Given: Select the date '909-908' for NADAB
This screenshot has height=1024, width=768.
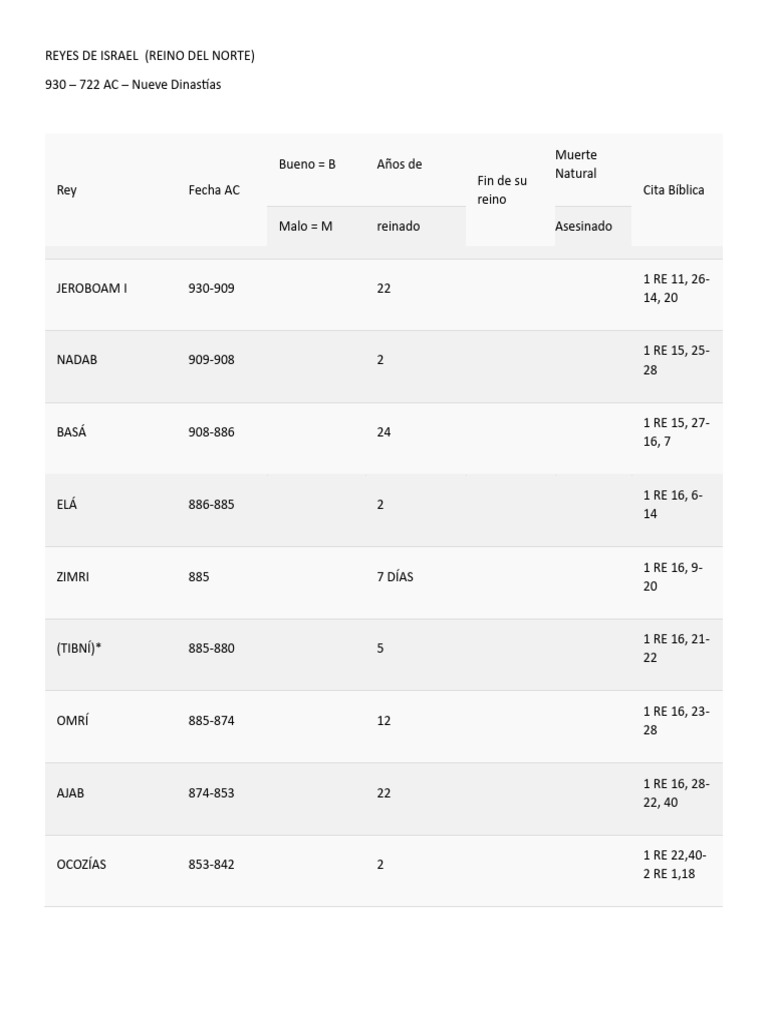Looking at the screenshot, I should [x=211, y=360].
